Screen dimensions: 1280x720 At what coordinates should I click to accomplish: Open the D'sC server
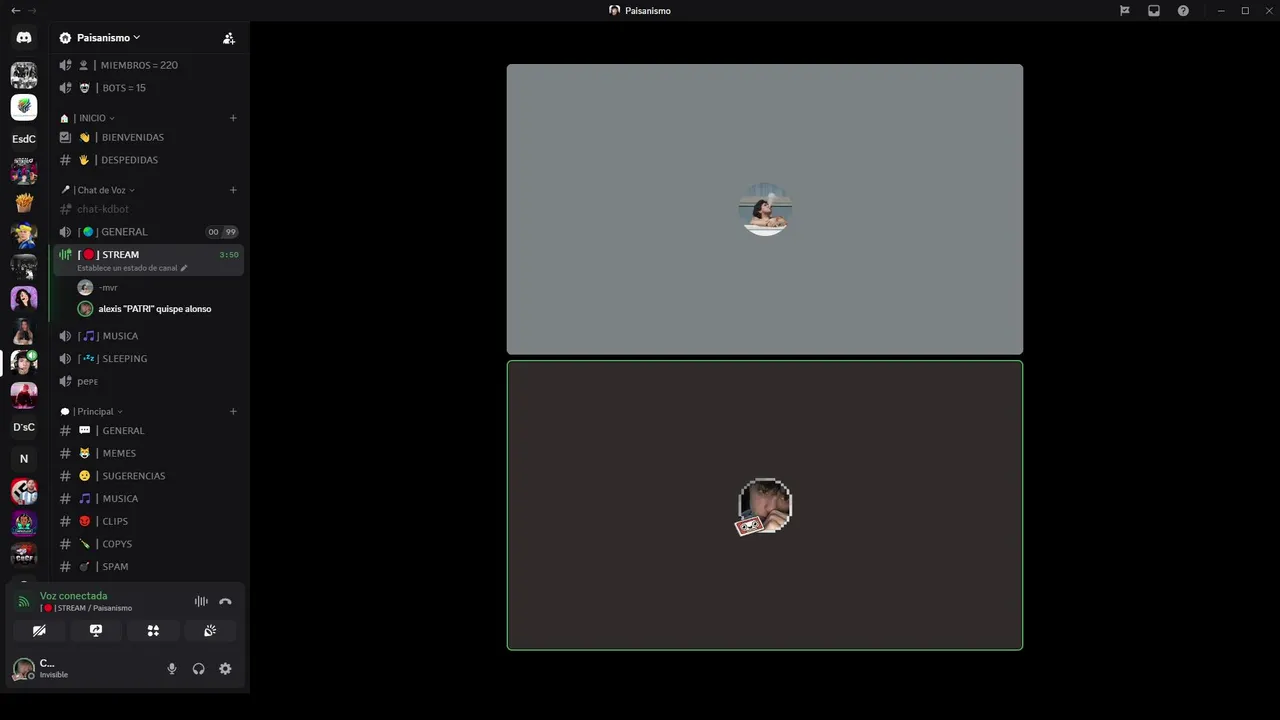[24, 427]
